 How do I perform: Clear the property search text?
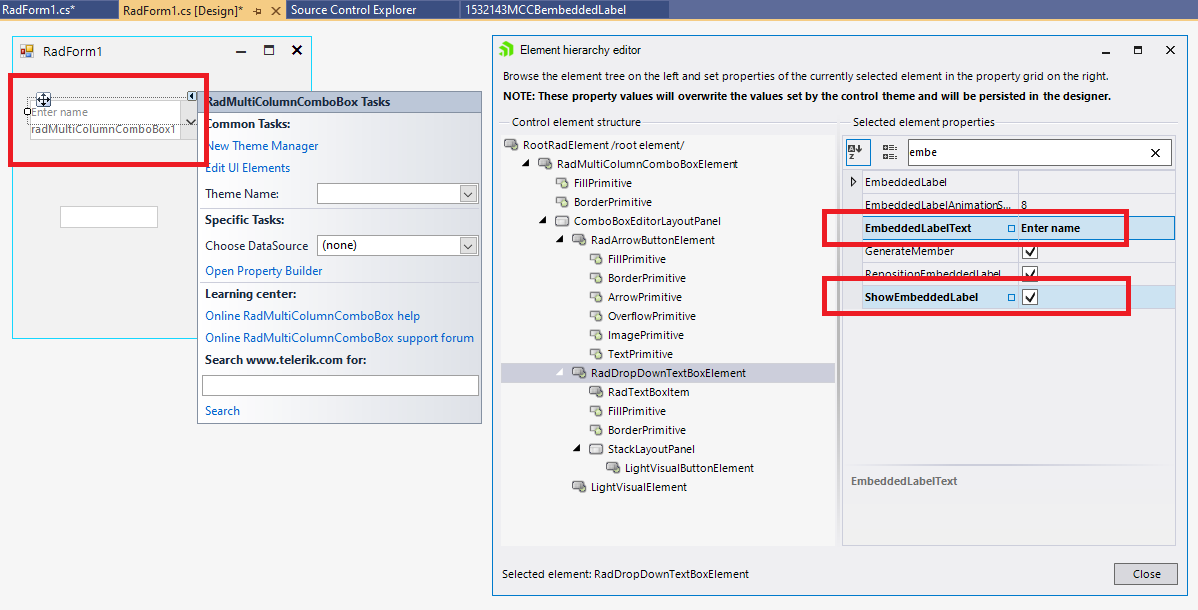tap(1155, 153)
